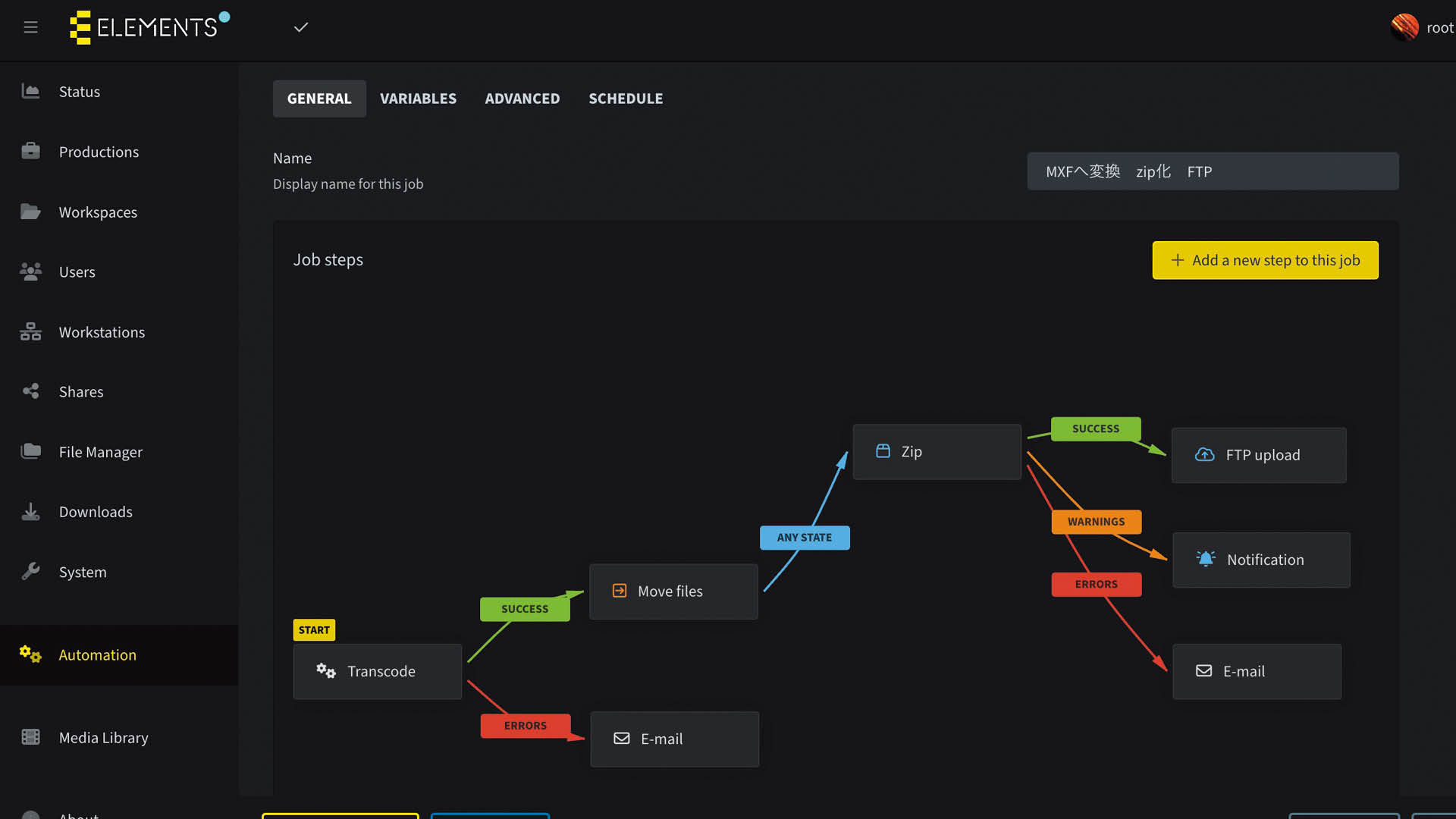Click the job name input field

tap(1212, 171)
